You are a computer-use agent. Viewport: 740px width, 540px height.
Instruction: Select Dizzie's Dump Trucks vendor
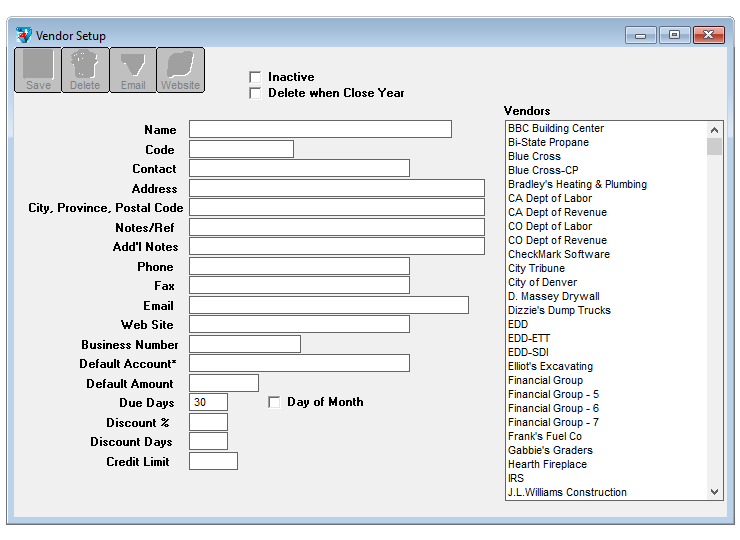pos(559,310)
